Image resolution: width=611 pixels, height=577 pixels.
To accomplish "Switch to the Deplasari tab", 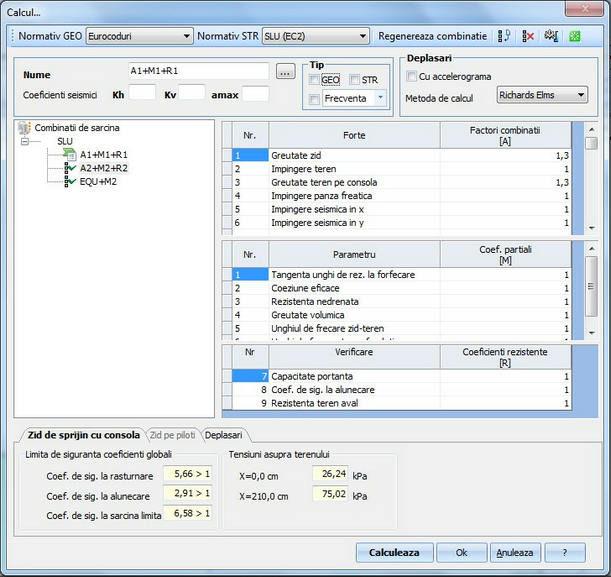I will click(223, 435).
